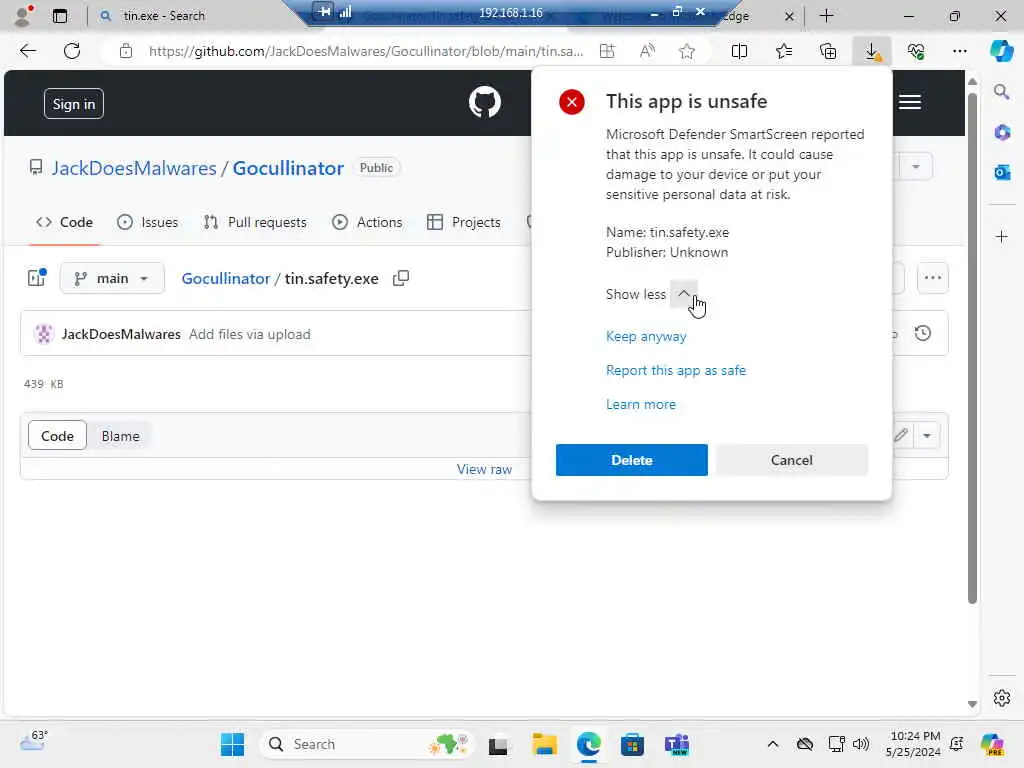
Task: Reload the page with the refresh icon
Action: tap(72, 51)
